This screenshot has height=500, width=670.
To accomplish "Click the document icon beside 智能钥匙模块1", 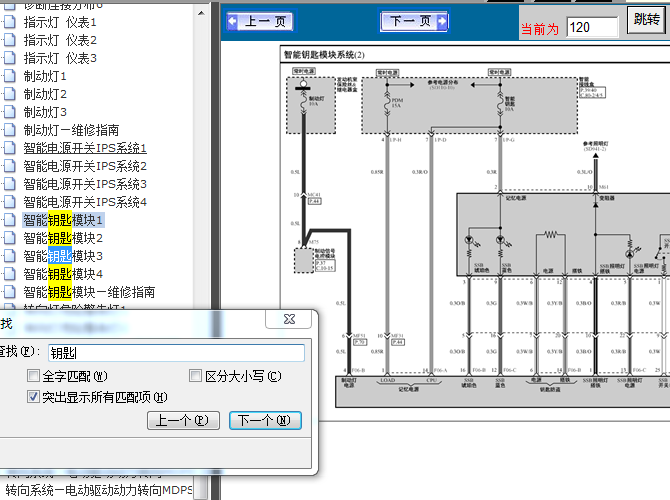I will click(9, 220).
